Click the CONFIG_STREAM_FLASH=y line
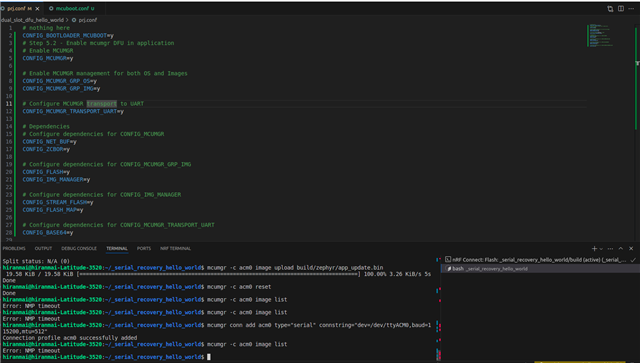640x363 pixels. pos(58,202)
